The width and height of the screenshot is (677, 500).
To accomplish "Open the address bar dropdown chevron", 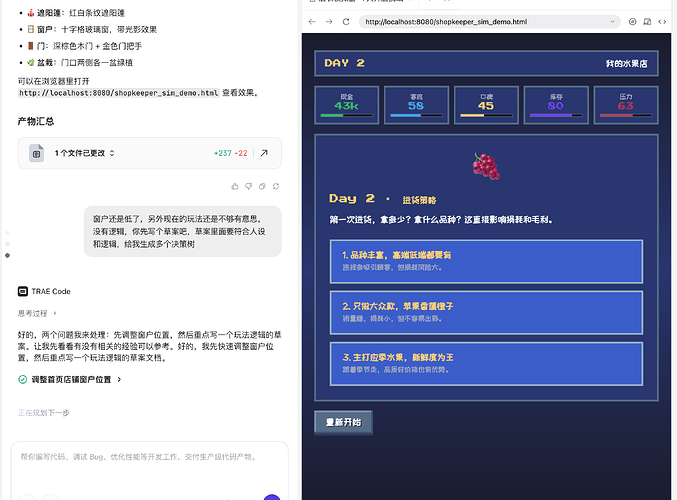I will (x=612, y=22).
